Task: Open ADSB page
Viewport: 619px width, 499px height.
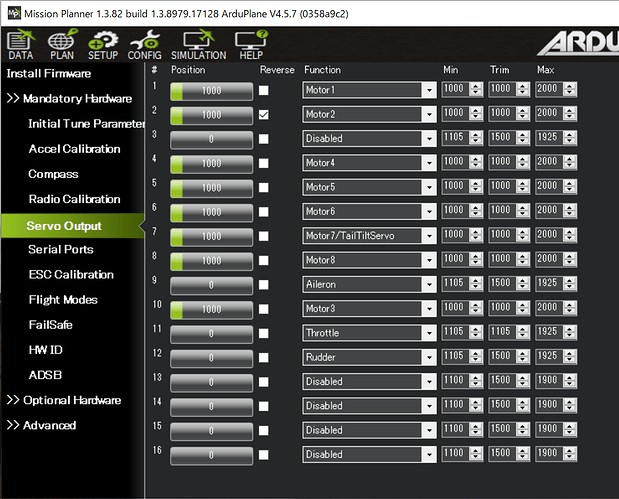Action: tap(45, 375)
